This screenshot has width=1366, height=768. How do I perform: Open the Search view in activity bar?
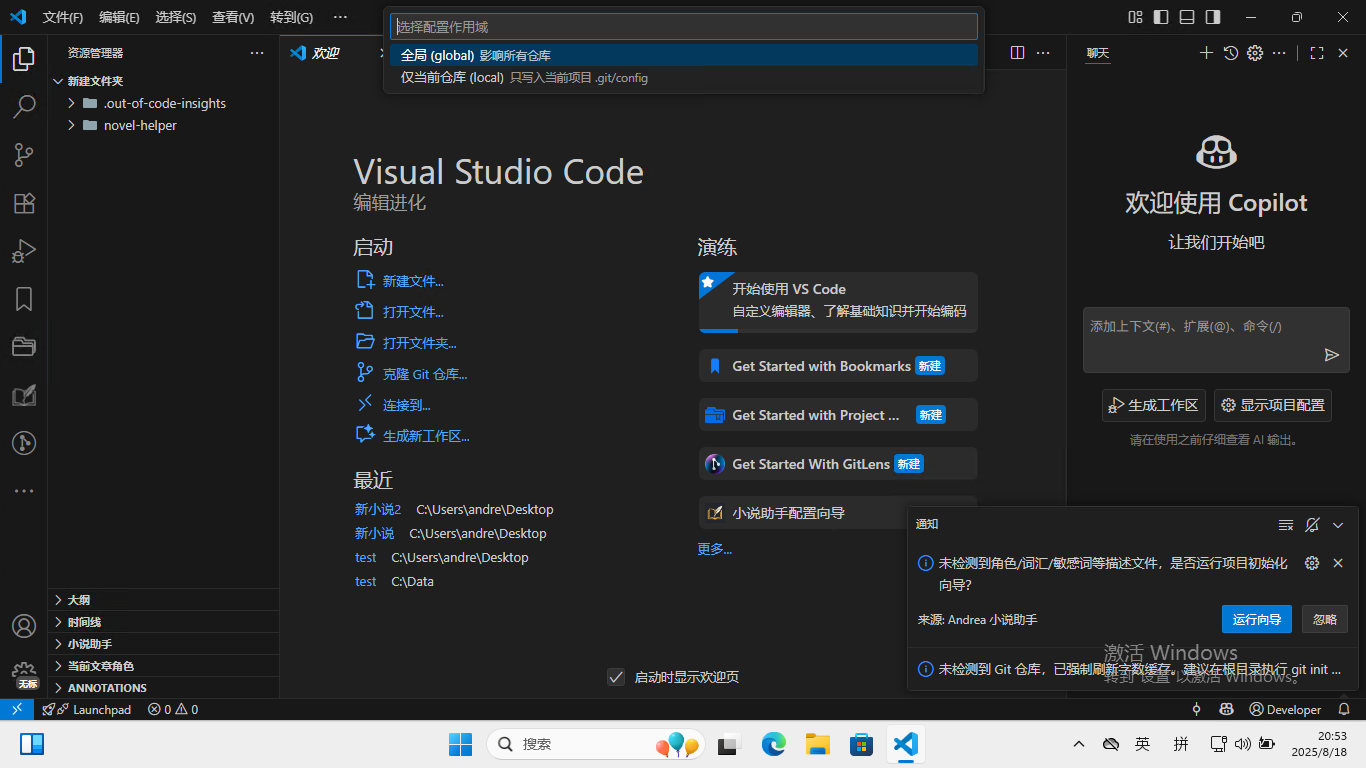(x=24, y=107)
